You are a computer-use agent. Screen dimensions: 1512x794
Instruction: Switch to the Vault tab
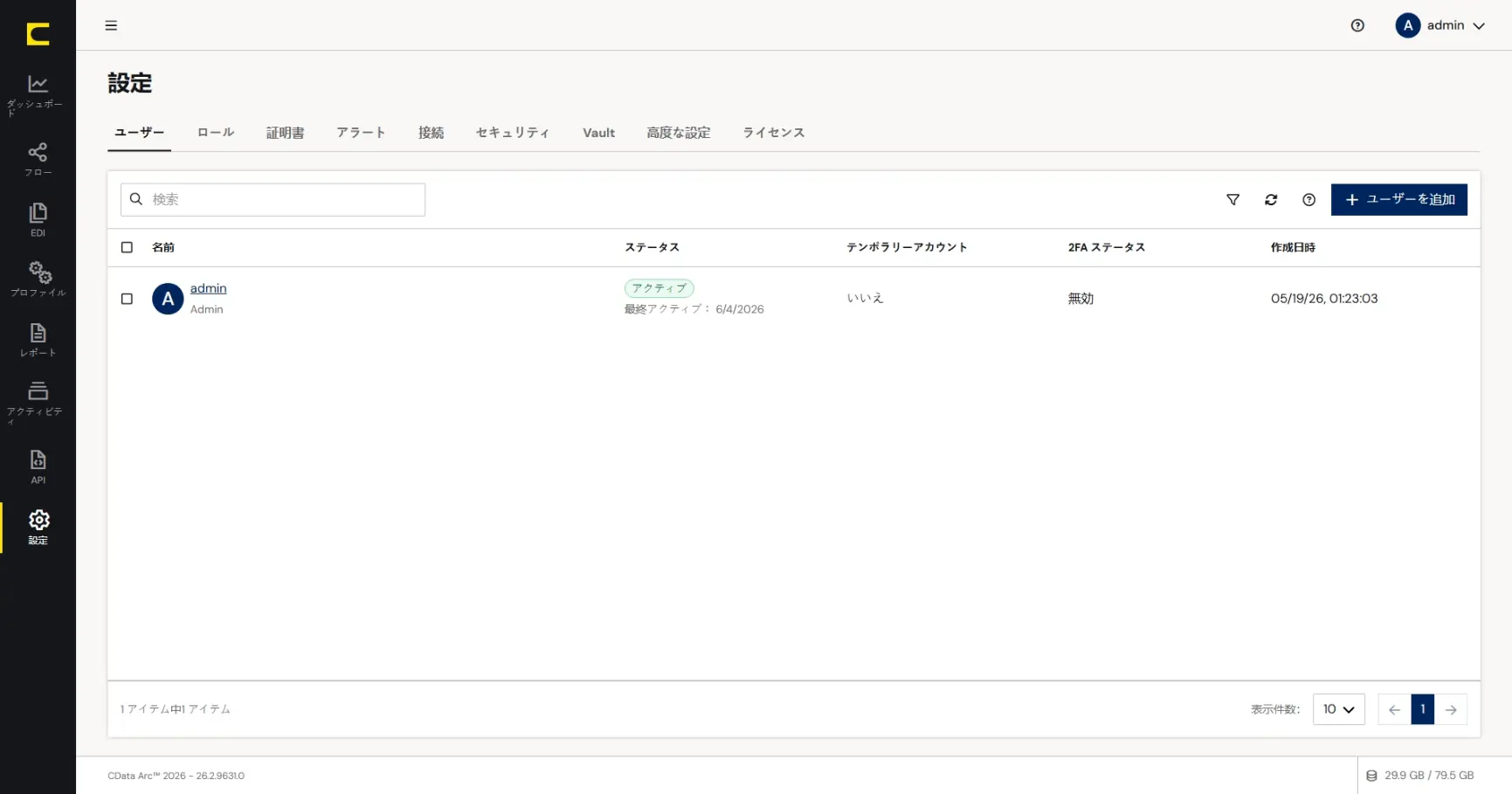click(x=598, y=133)
